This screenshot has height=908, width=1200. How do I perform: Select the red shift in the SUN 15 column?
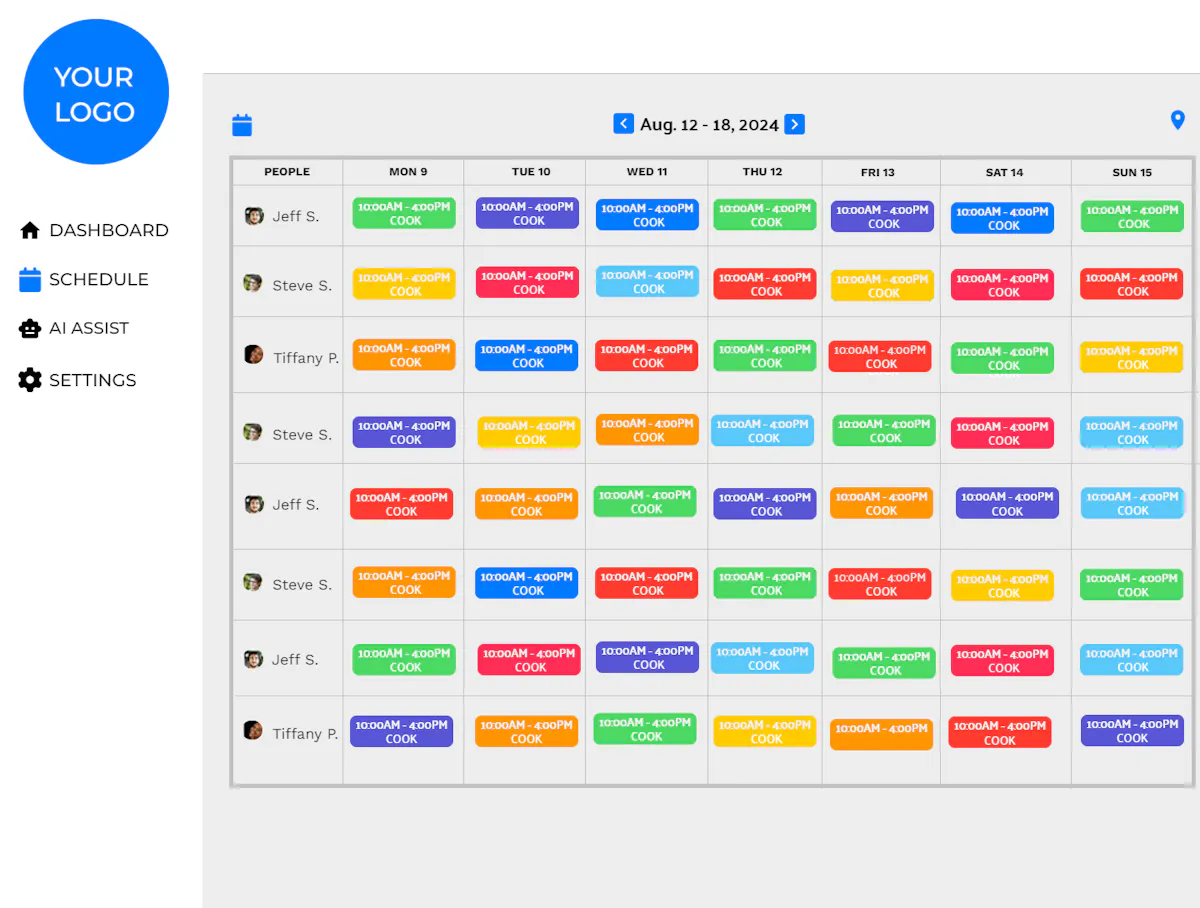(x=1132, y=284)
